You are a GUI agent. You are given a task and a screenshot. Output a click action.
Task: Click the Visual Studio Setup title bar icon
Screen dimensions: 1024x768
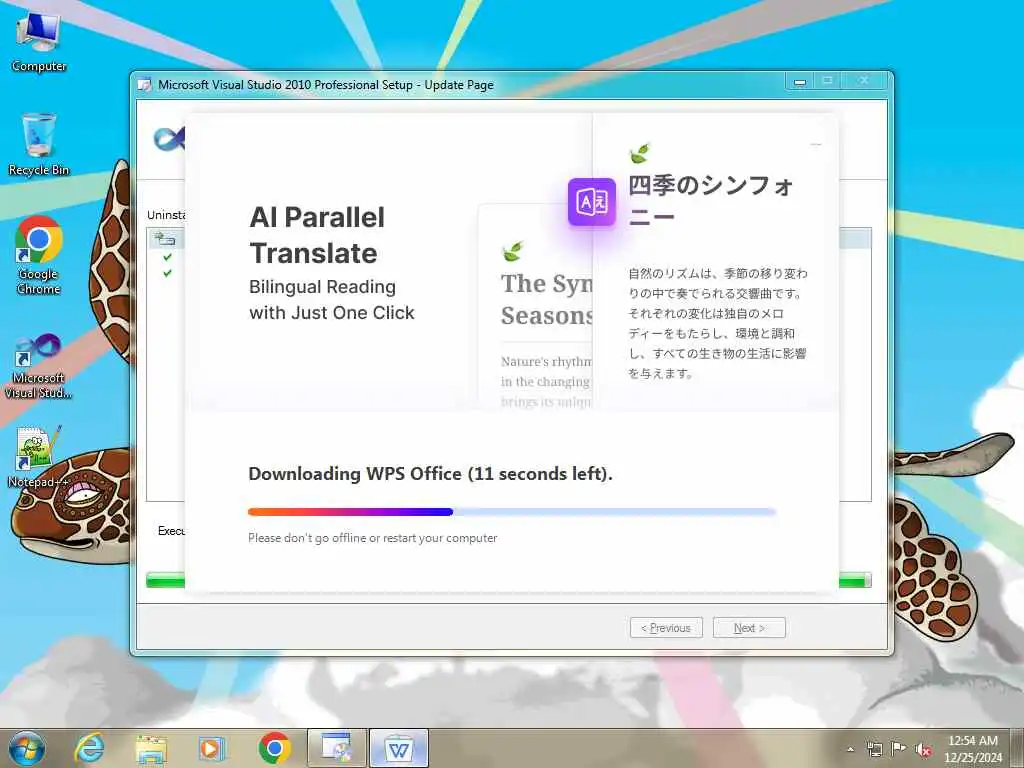pos(145,85)
